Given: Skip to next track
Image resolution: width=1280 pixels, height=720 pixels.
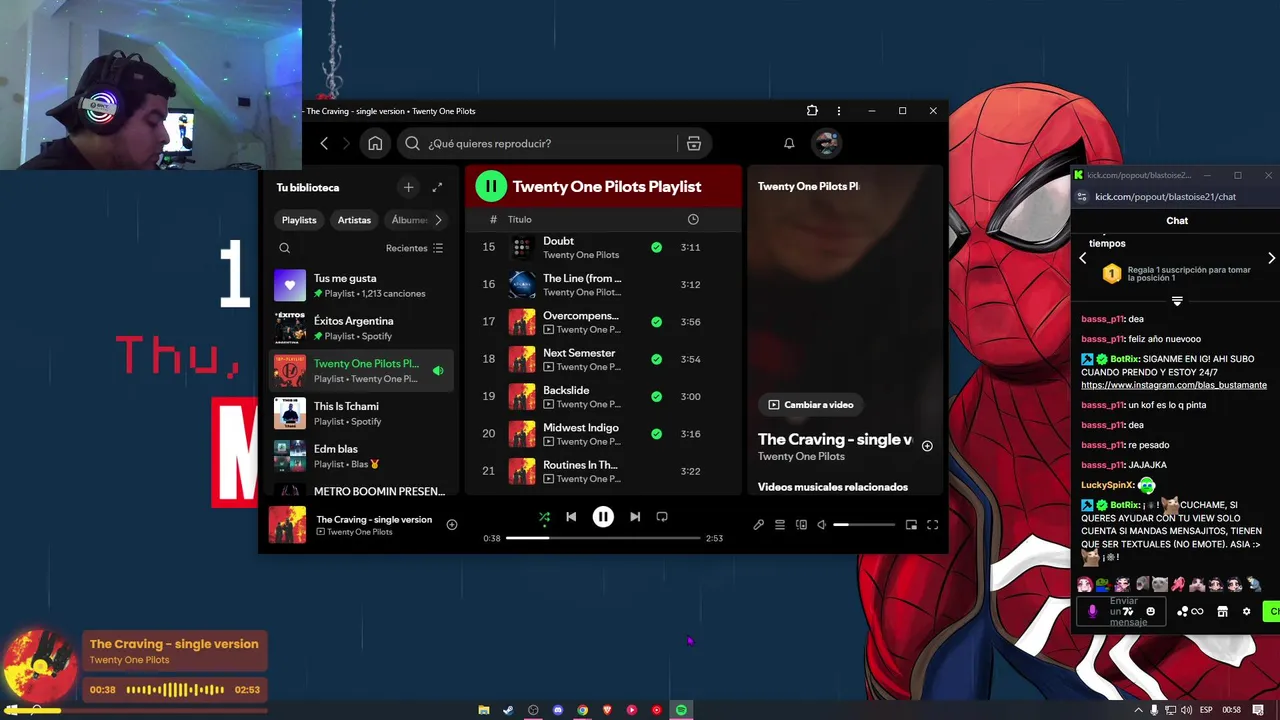Looking at the screenshot, I should pos(635,517).
